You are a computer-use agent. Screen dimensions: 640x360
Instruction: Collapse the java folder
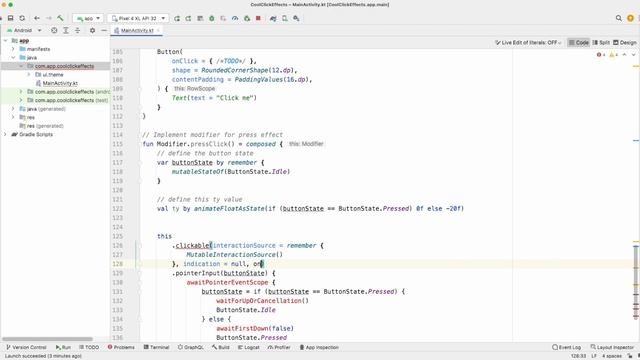tap(13, 58)
